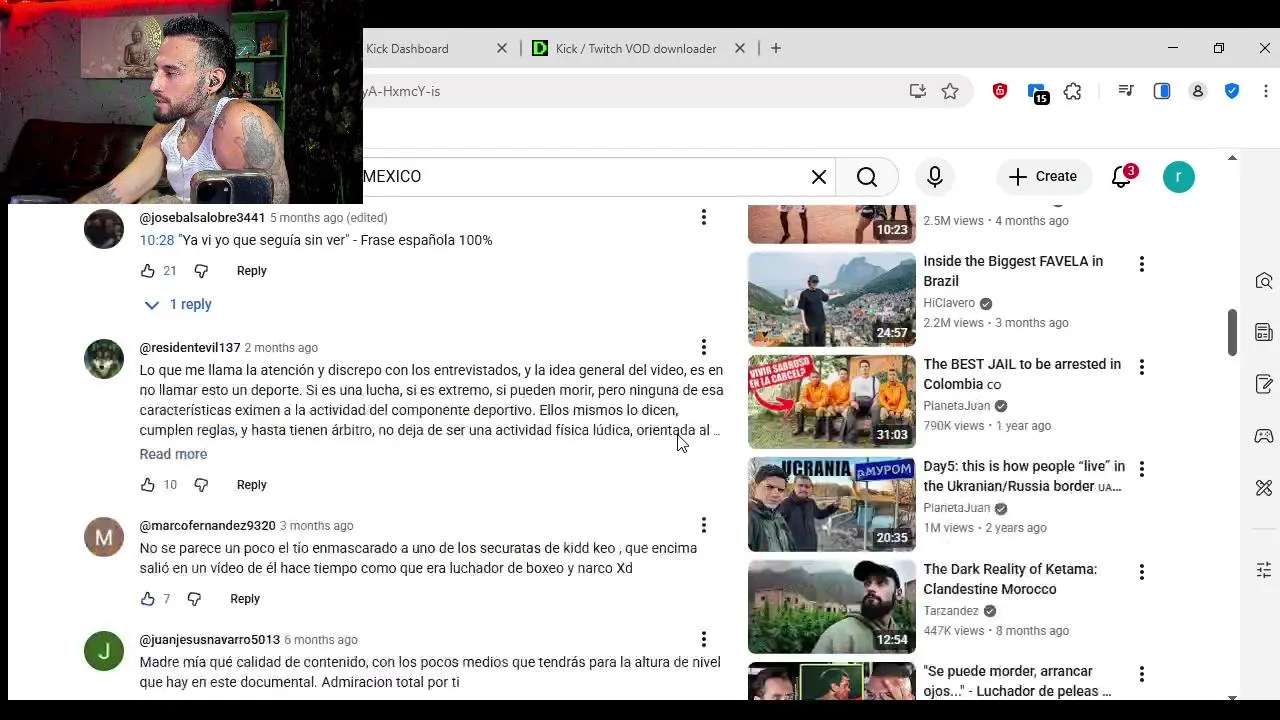This screenshot has height=720, width=1280.
Task: Open @residentevil137's wolf avatar
Action: click(104, 359)
